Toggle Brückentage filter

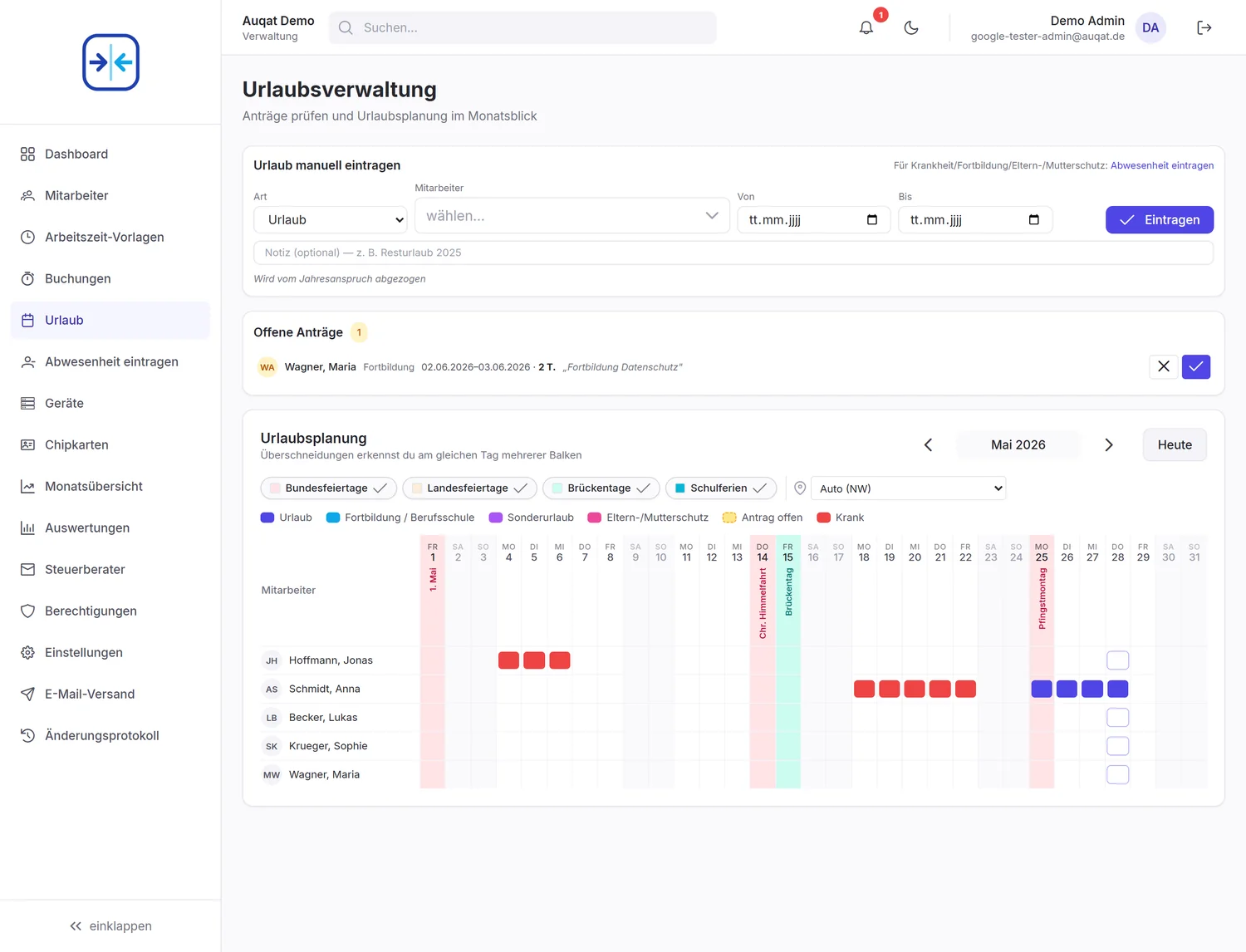coord(601,488)
